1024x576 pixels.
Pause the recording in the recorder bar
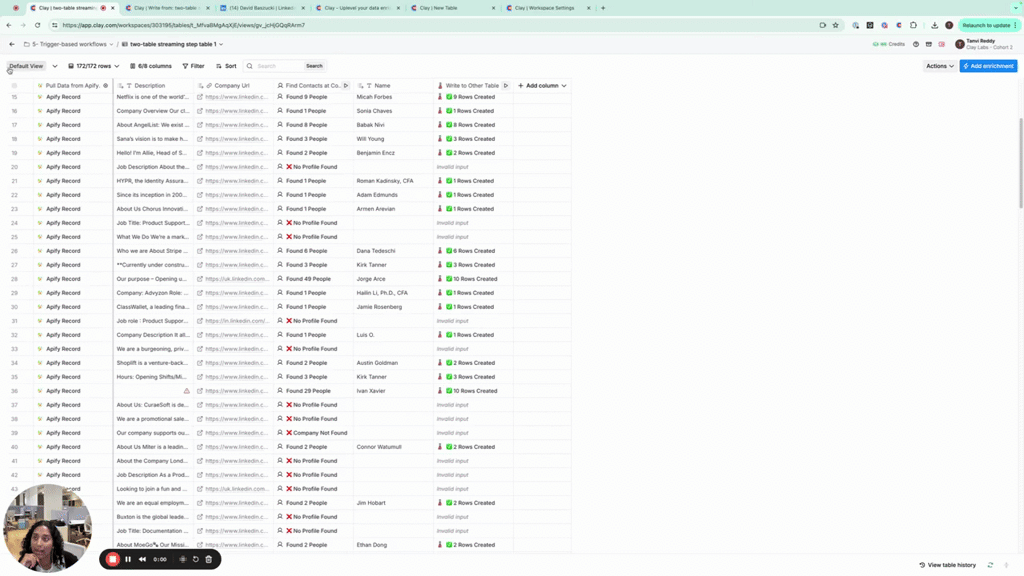click(128, 559)
